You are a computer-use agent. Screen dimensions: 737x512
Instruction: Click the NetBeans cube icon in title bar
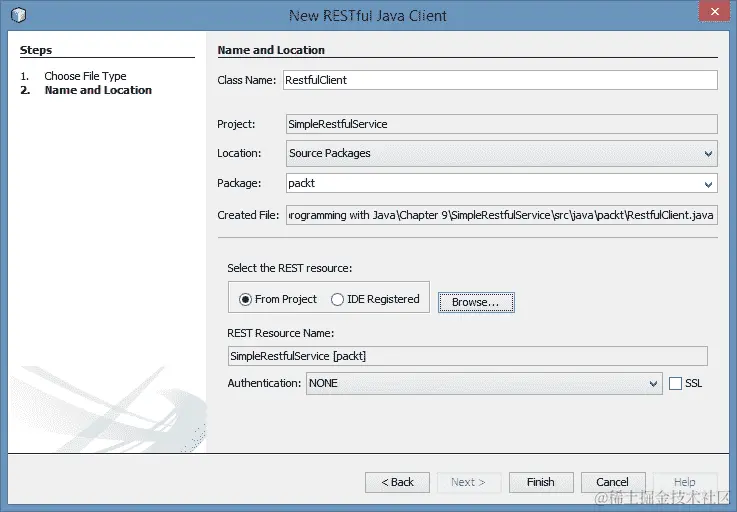point(18,15)
